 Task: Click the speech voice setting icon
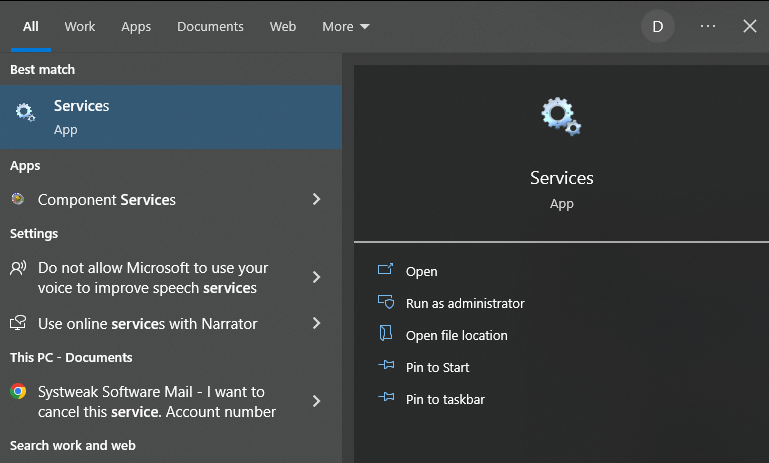[x=18, y=268]
